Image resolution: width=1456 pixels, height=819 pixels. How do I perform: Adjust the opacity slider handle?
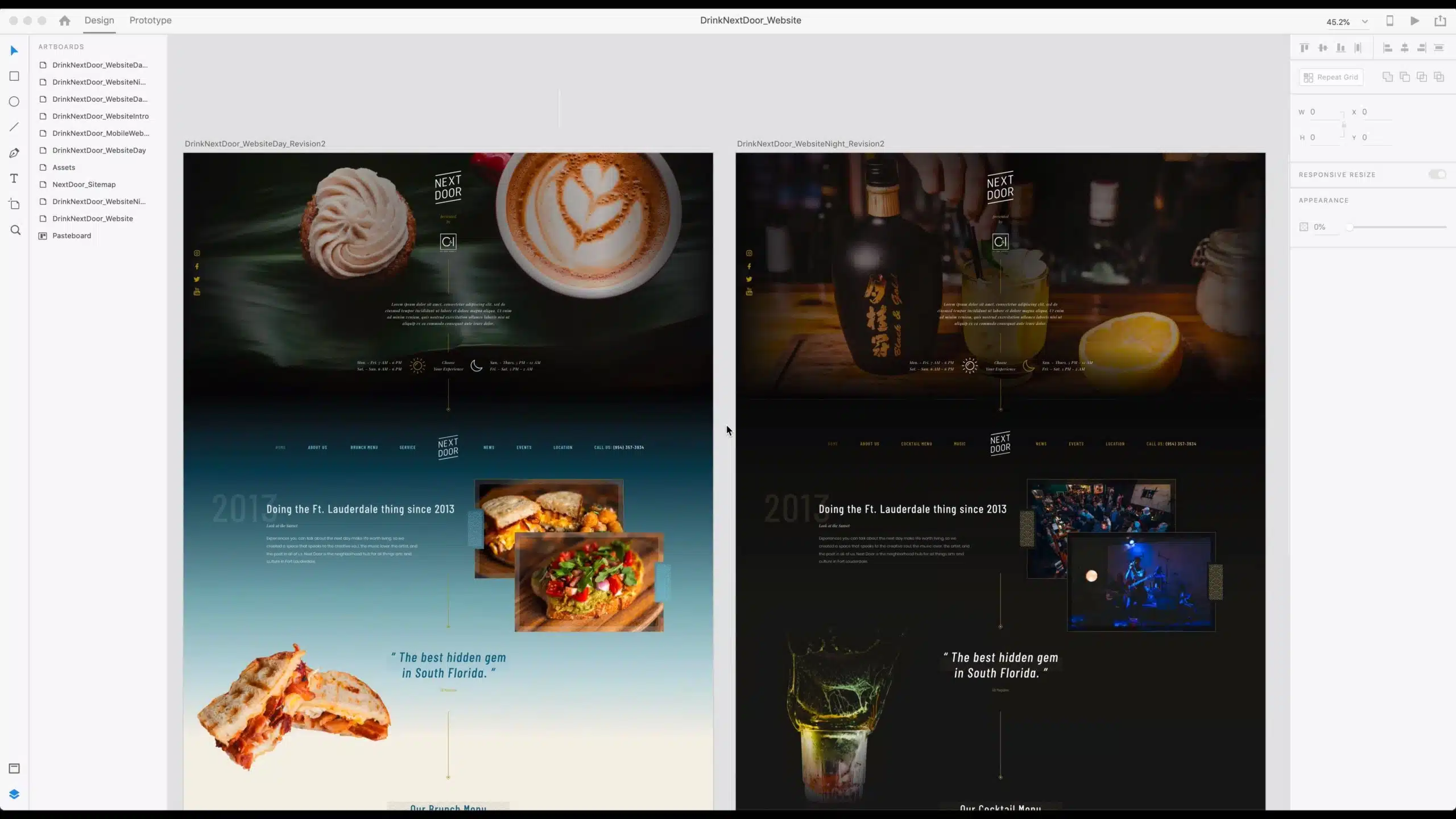tap(1350, 227)
